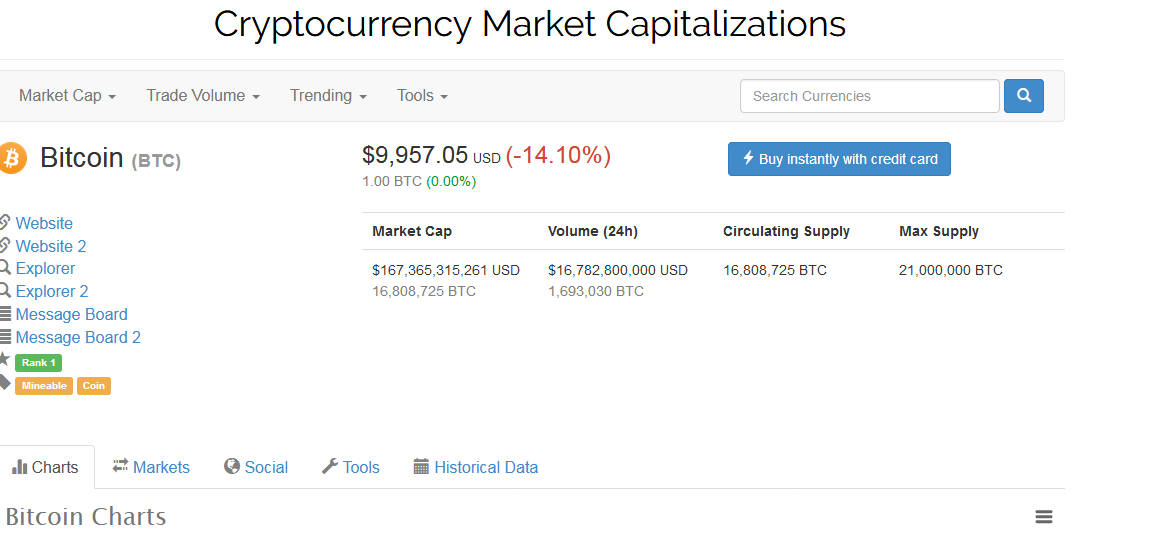
Task: Focus the Search Currencies field
Action: 869,96
